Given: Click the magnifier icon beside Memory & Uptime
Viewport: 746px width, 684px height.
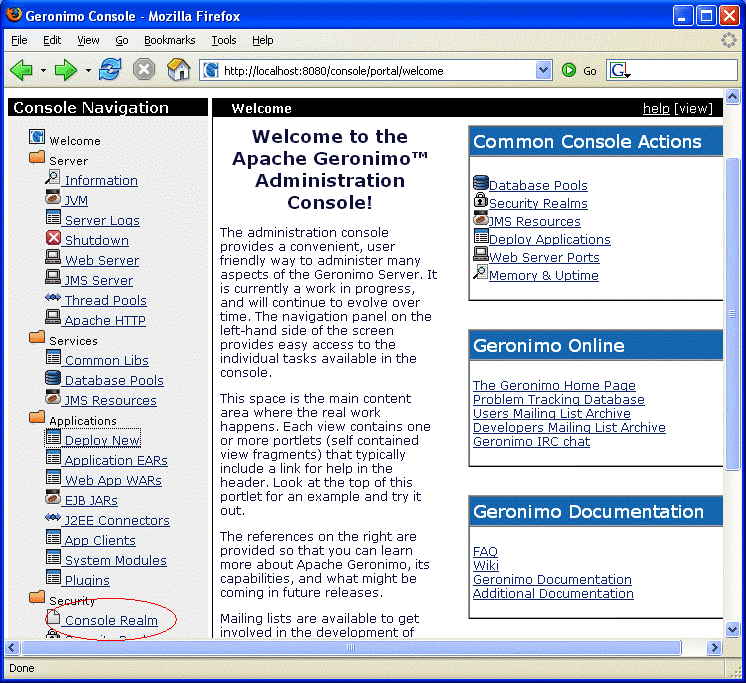Looking at the screenshot, I should tap(481, 272).
